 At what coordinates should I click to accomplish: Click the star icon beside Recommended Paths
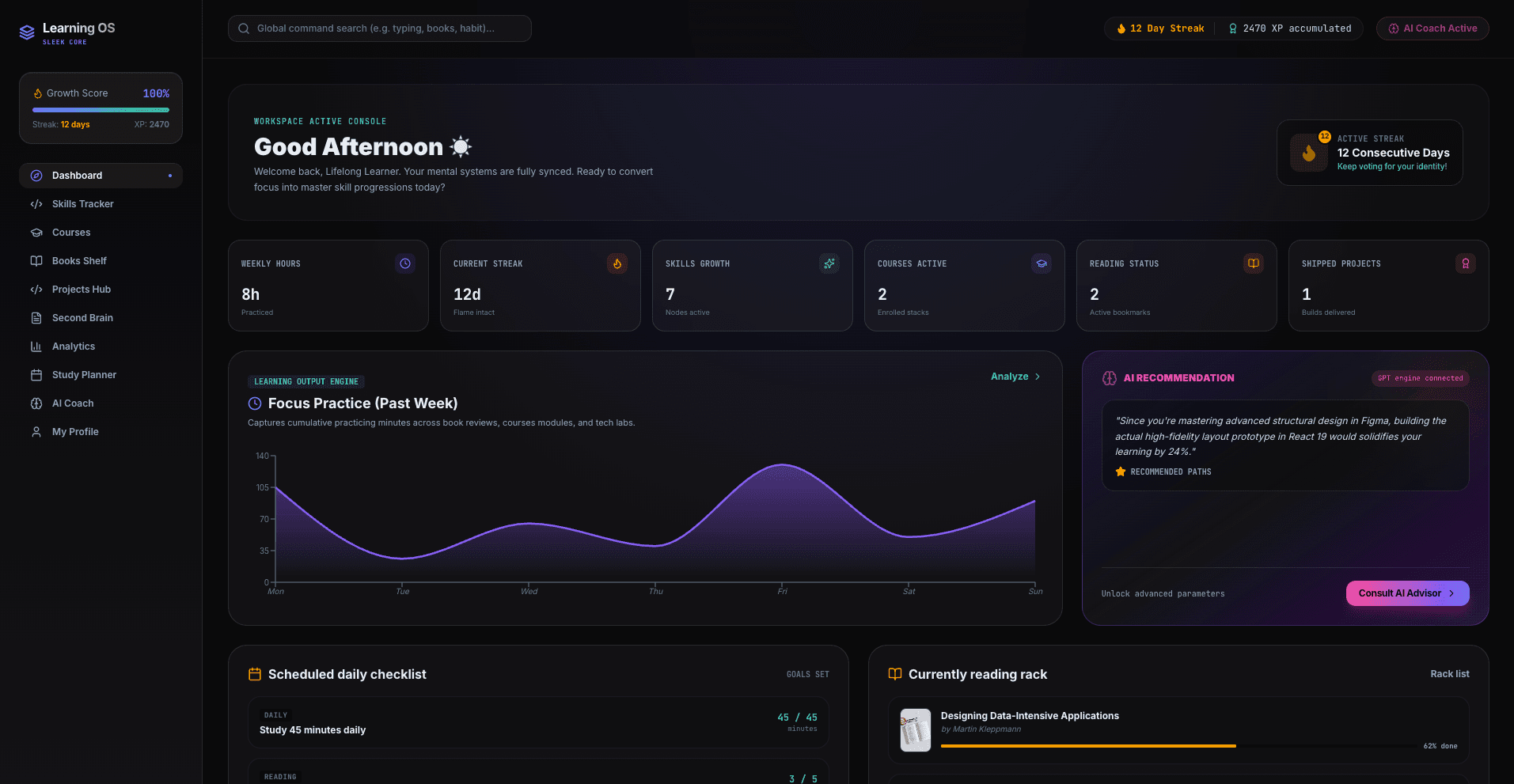(x=1121, y=472)
